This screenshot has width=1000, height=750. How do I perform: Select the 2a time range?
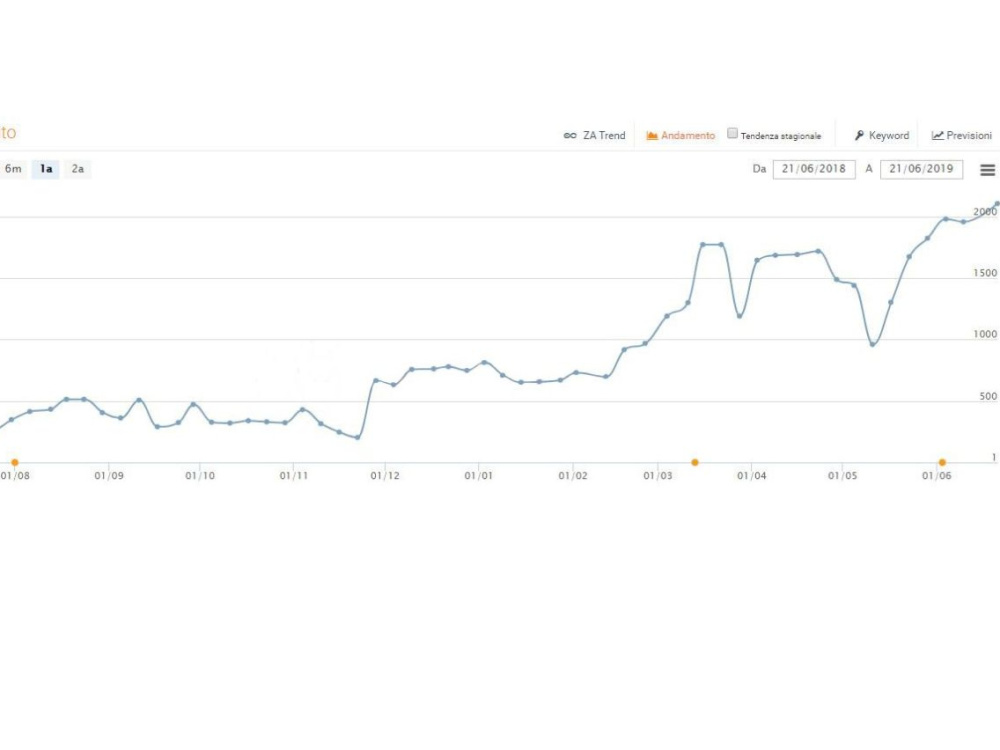(x=78, y=169)
